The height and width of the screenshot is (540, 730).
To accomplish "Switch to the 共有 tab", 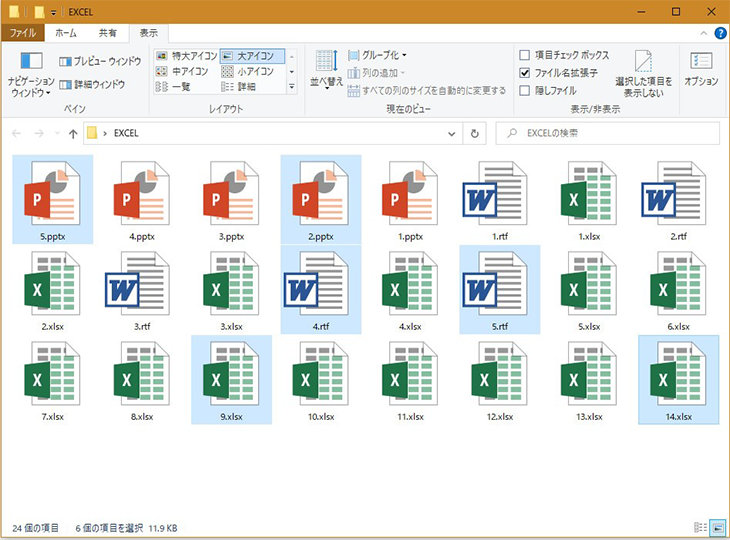I will pyautogui.click(x=108, y=33).
